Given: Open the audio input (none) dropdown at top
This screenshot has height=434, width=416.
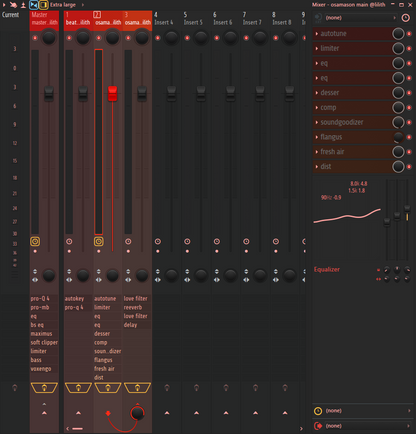Looking at the screenshot, I should pyautogui.click(x=361, y=17).
